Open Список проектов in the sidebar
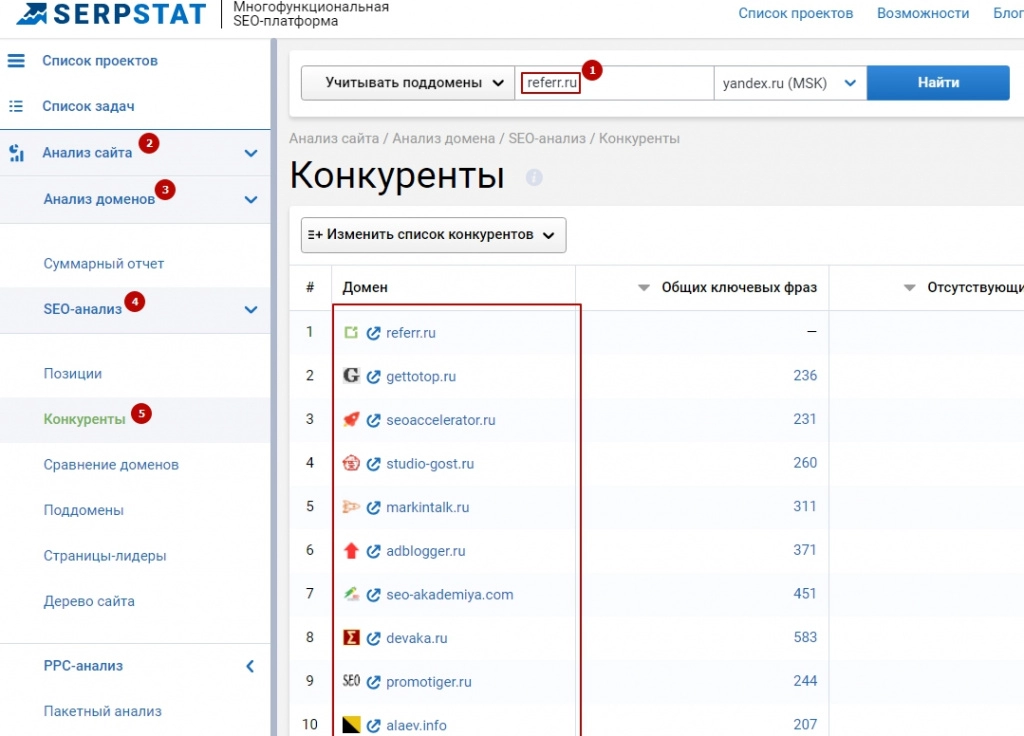The height and width of the screenshot is (736, 1024). point(100,61)
